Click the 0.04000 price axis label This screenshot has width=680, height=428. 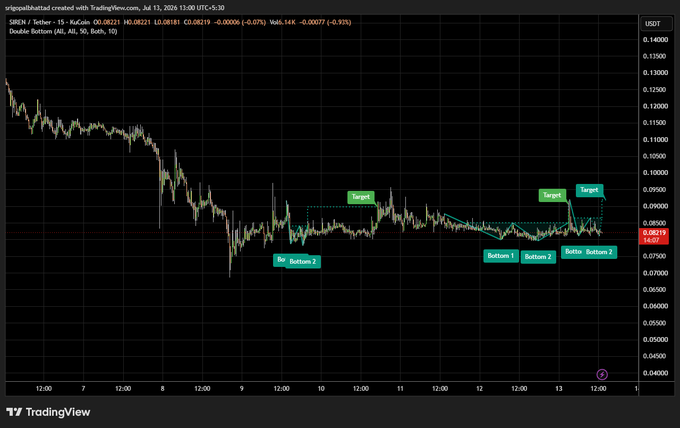pyautogui.click(x=655, y=373)
